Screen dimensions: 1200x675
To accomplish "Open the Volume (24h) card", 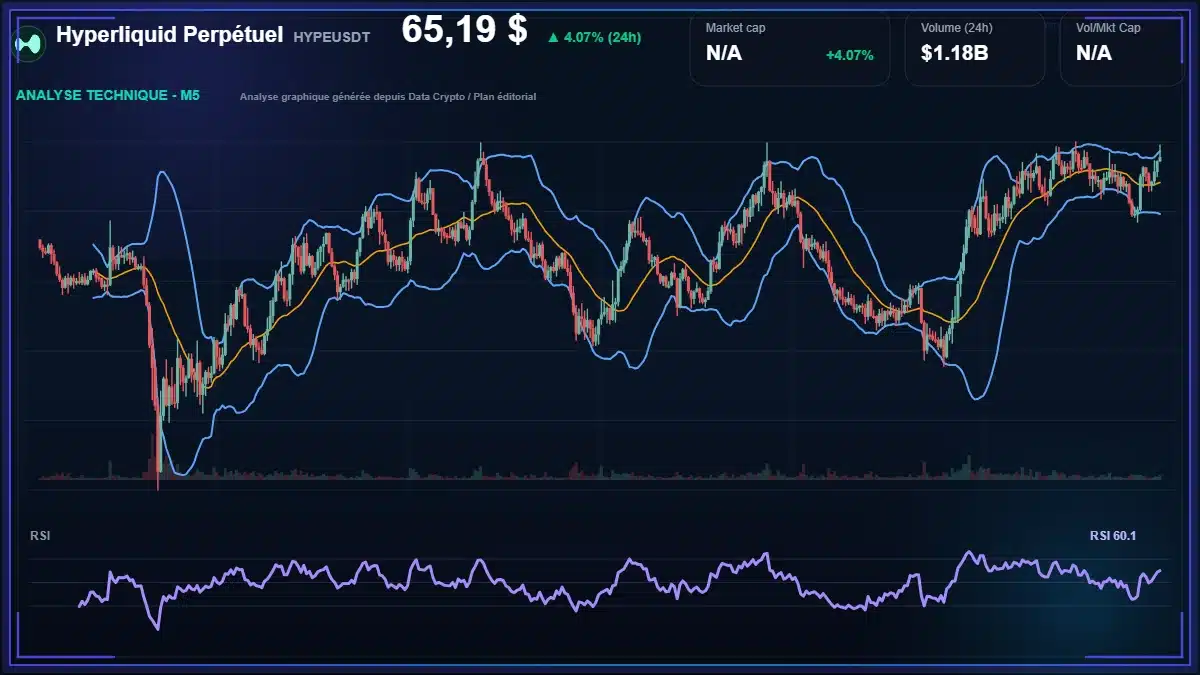I will tap(975, 48).
